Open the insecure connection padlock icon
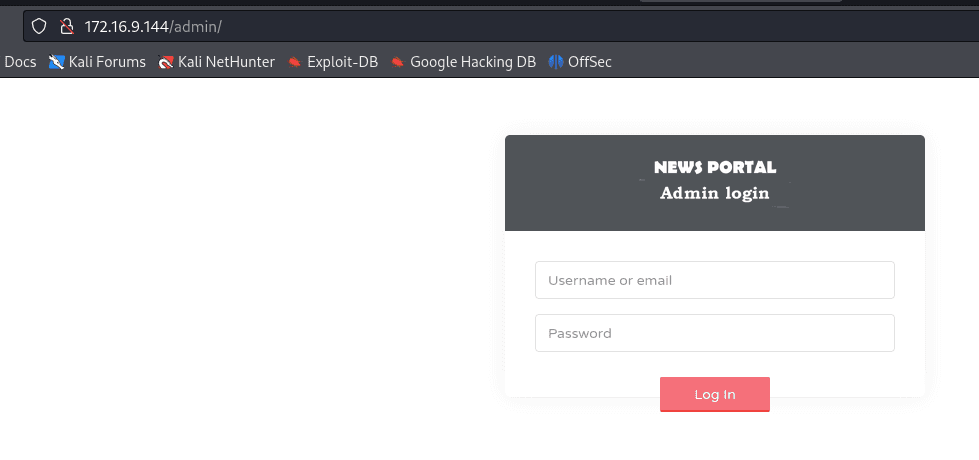 click(x=66, y=26)
